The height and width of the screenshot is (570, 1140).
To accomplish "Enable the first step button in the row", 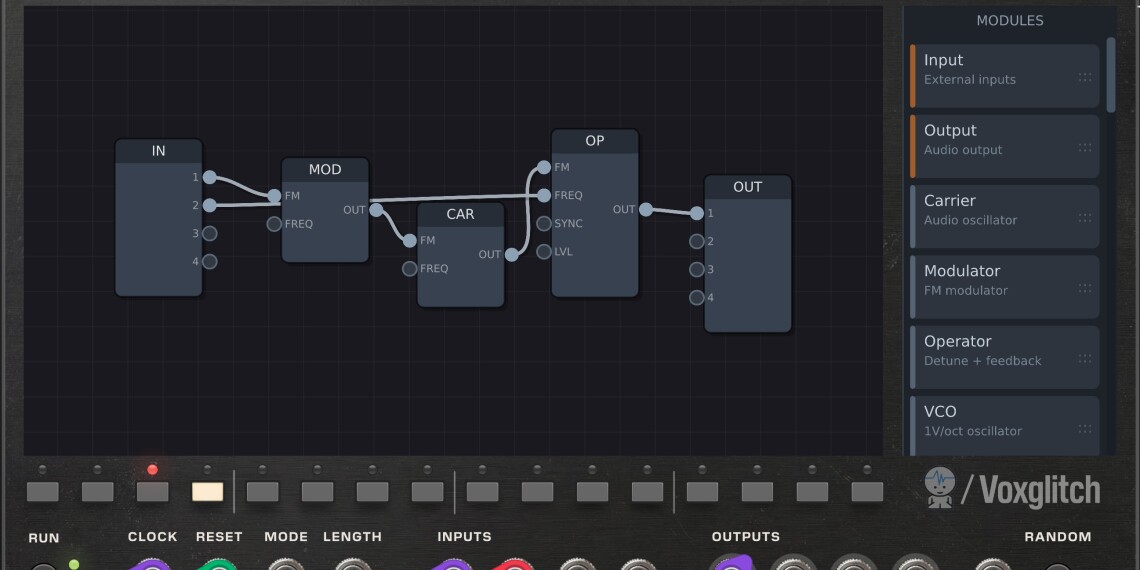I will click(x=42, y=492).
